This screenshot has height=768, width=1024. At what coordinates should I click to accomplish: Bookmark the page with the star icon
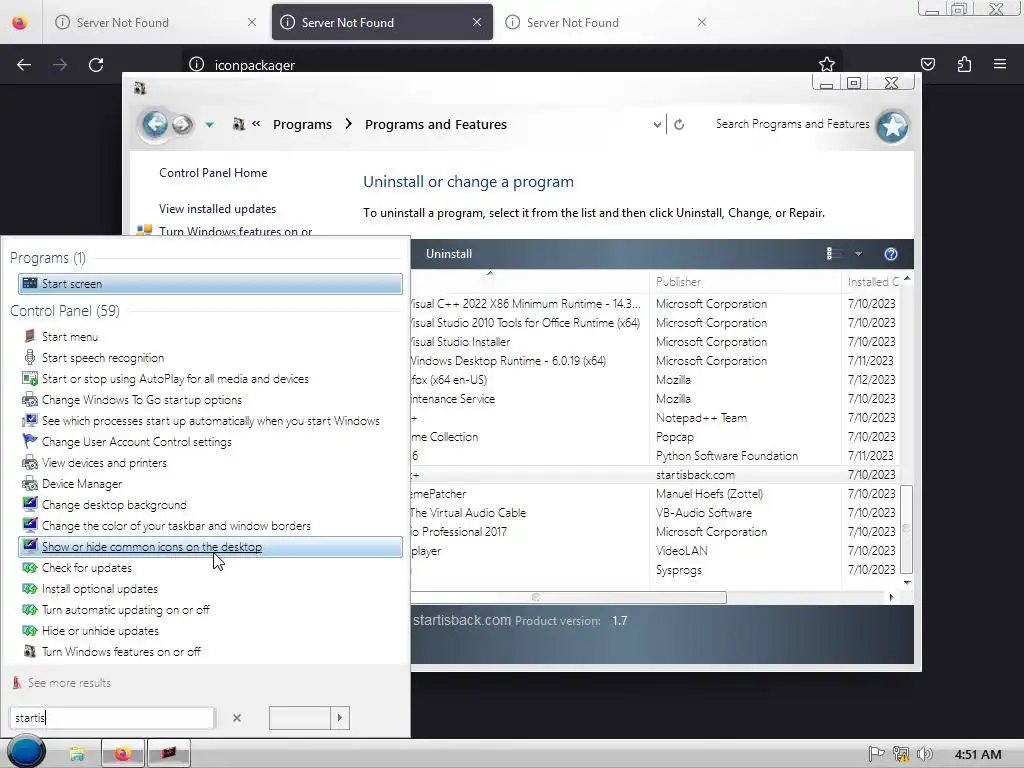[x=827, y=64]
